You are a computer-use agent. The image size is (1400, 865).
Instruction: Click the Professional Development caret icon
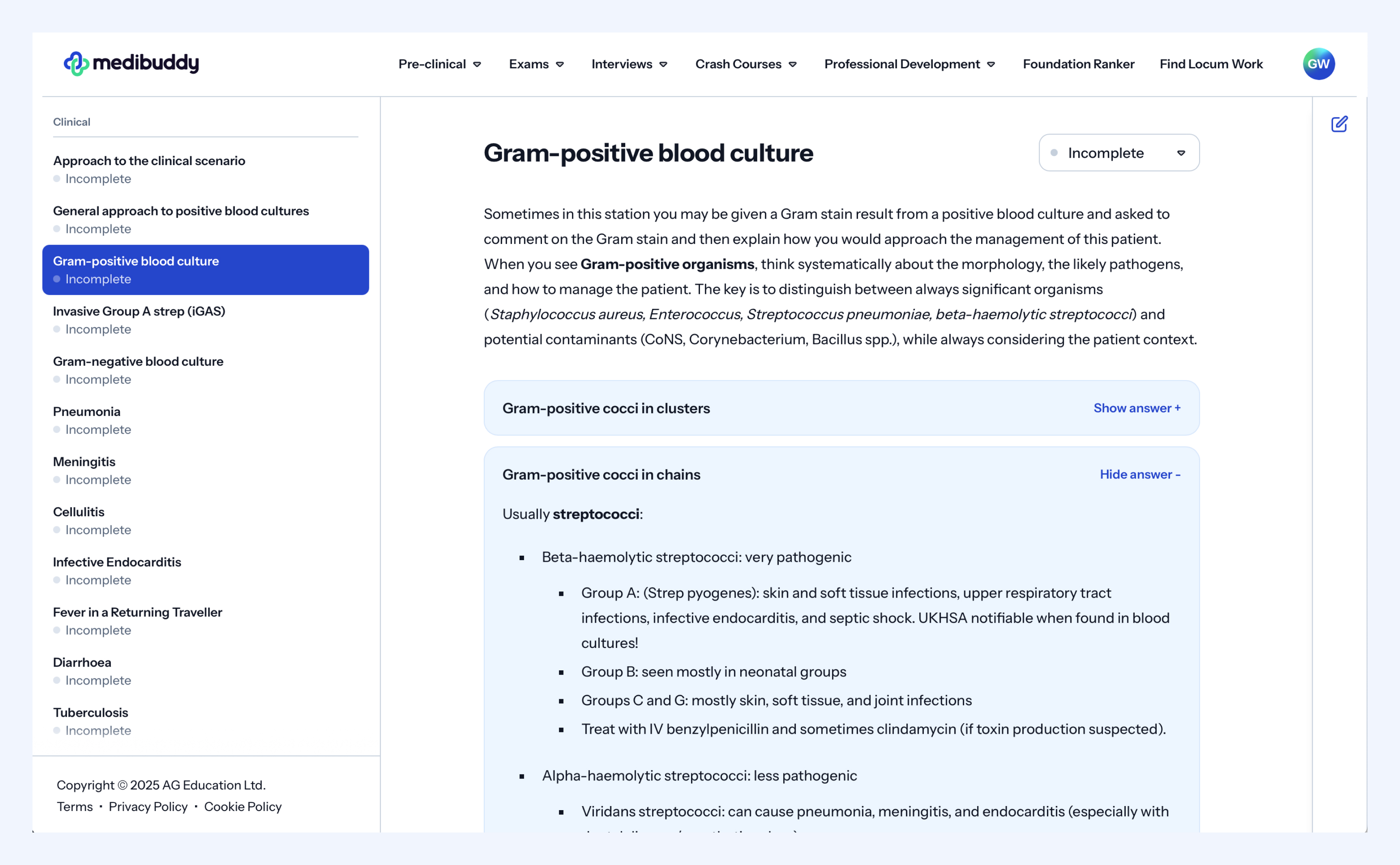[x=991, y=65]
